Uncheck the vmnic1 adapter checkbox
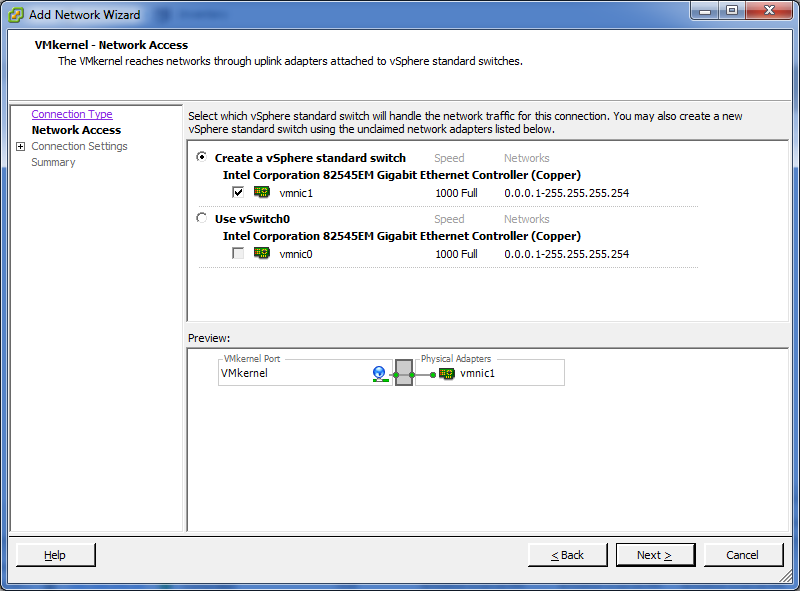800x591 pixels. click(238, 192)
